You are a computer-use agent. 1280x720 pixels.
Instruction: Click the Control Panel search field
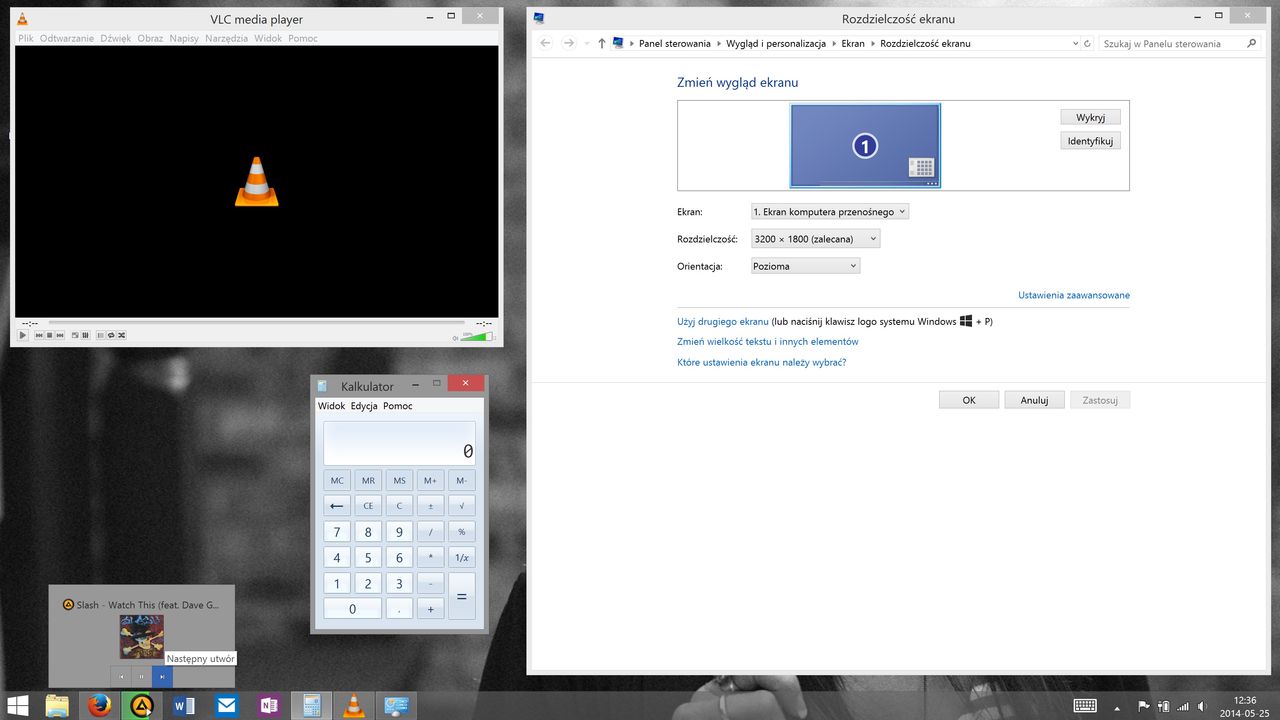pyautogui.click(x=1178, y=44)
